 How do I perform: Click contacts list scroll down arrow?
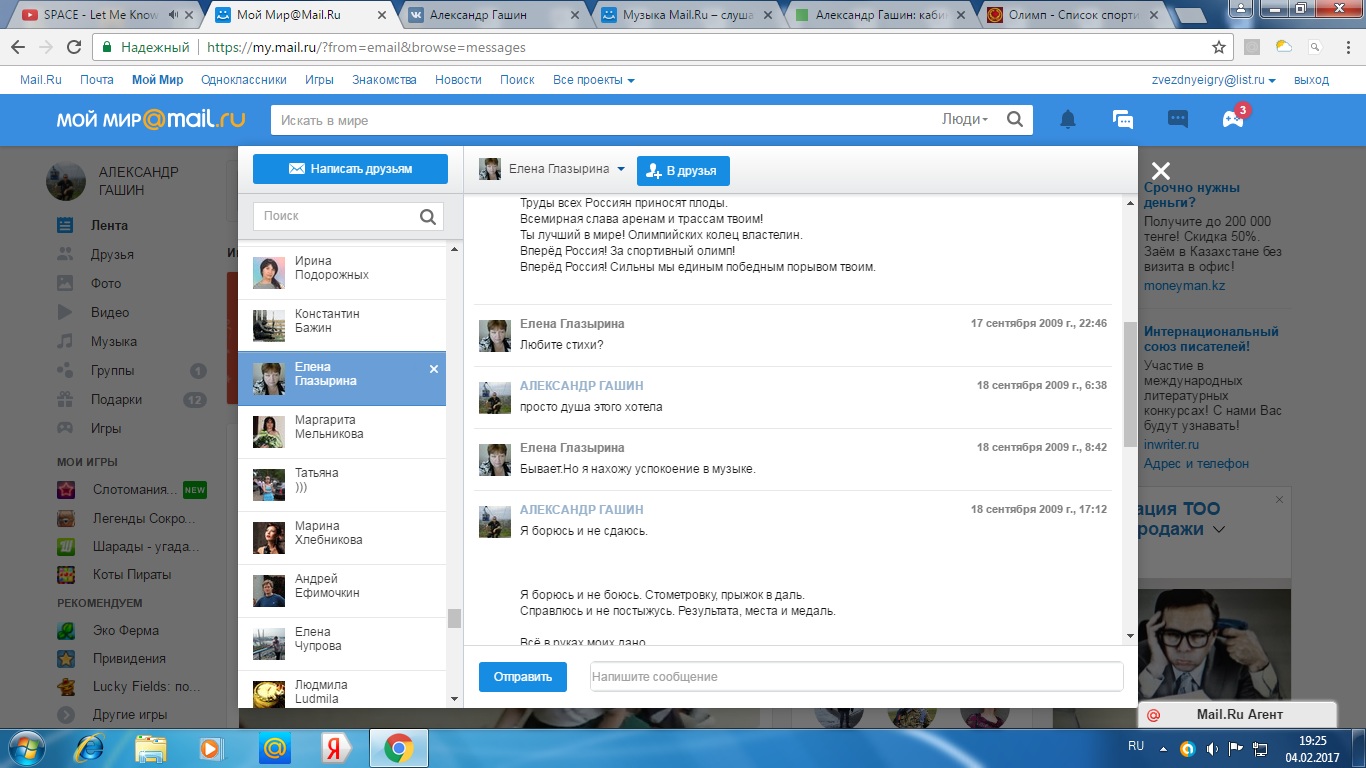454,699
